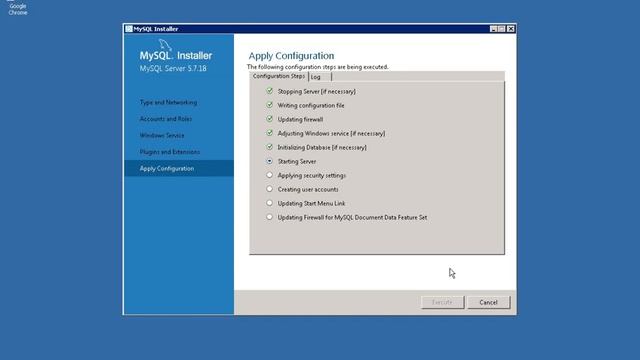The height and width of the screenshot is (360, 640).
Task: Click the 'Creating user accounts' text
Action: click(x=308, y=189)
